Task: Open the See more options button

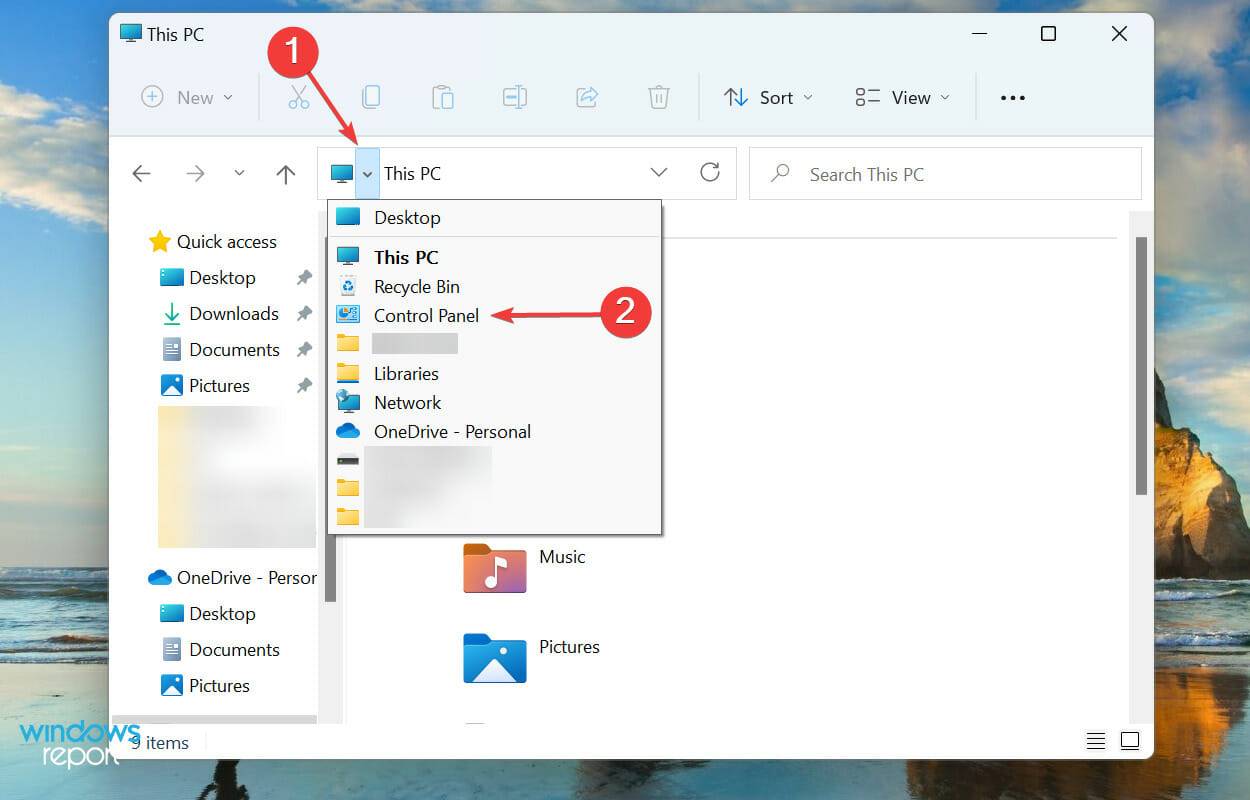Action: 1012,97
